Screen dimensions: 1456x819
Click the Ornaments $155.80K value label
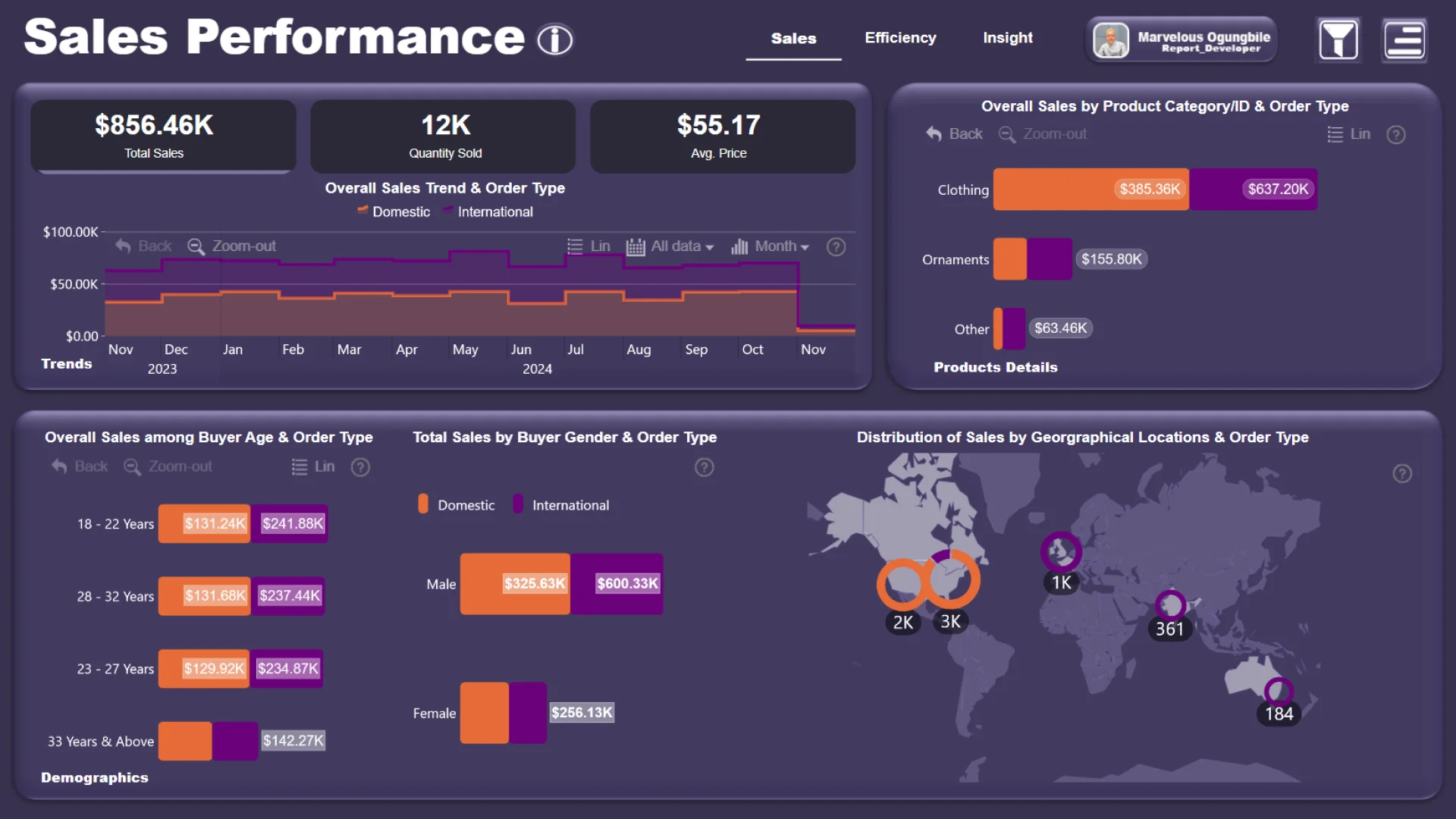pos(1111,259)
